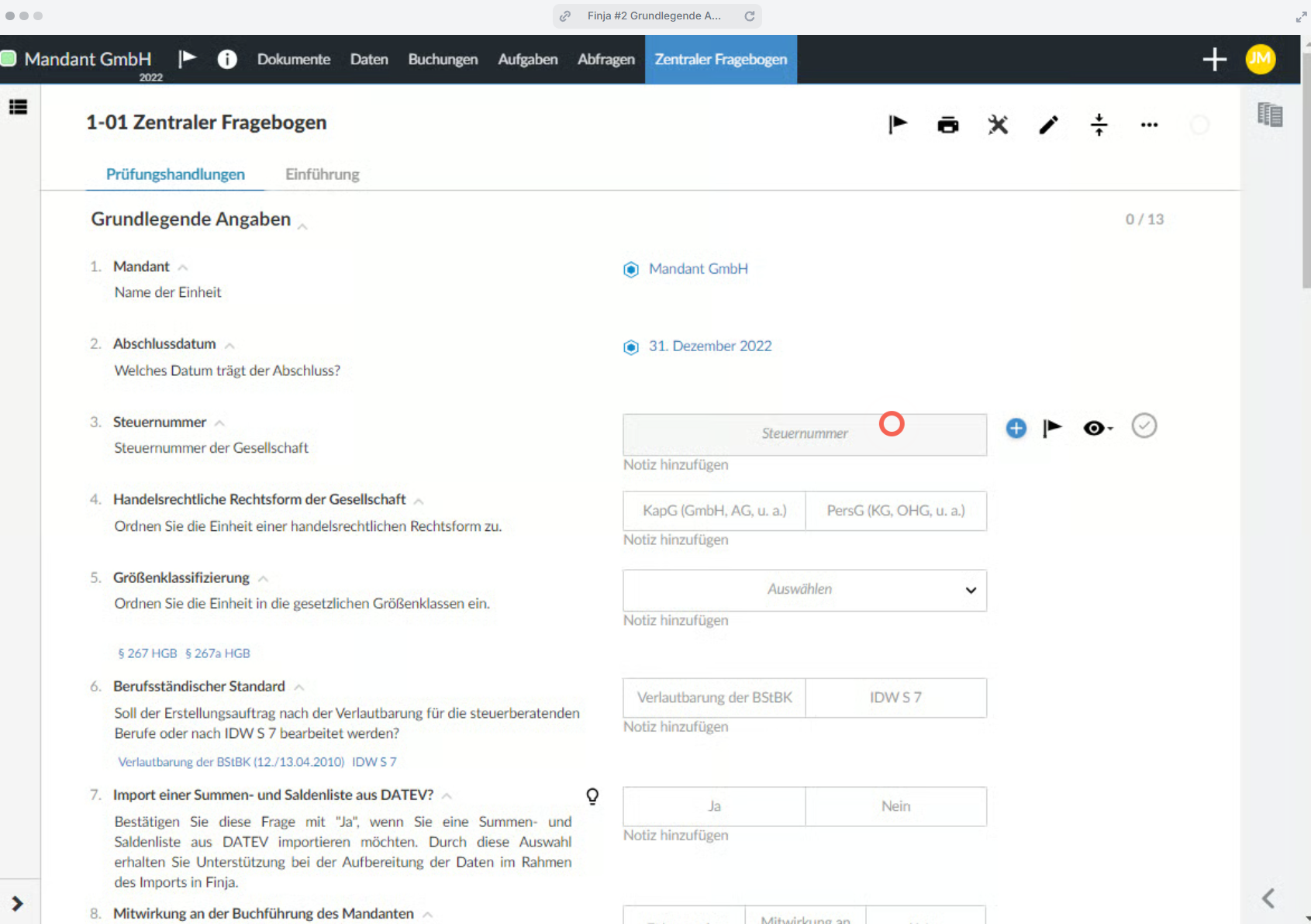Viewport: 1311px width, 924px height.
Task: Open the § 267a HGB link
Action: 218,653
